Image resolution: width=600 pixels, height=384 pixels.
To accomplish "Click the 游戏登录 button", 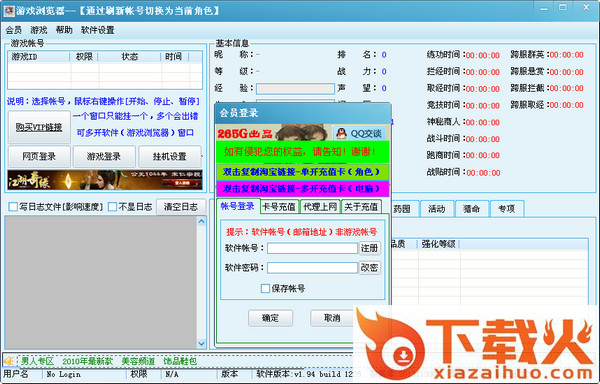I will (104, 156).
